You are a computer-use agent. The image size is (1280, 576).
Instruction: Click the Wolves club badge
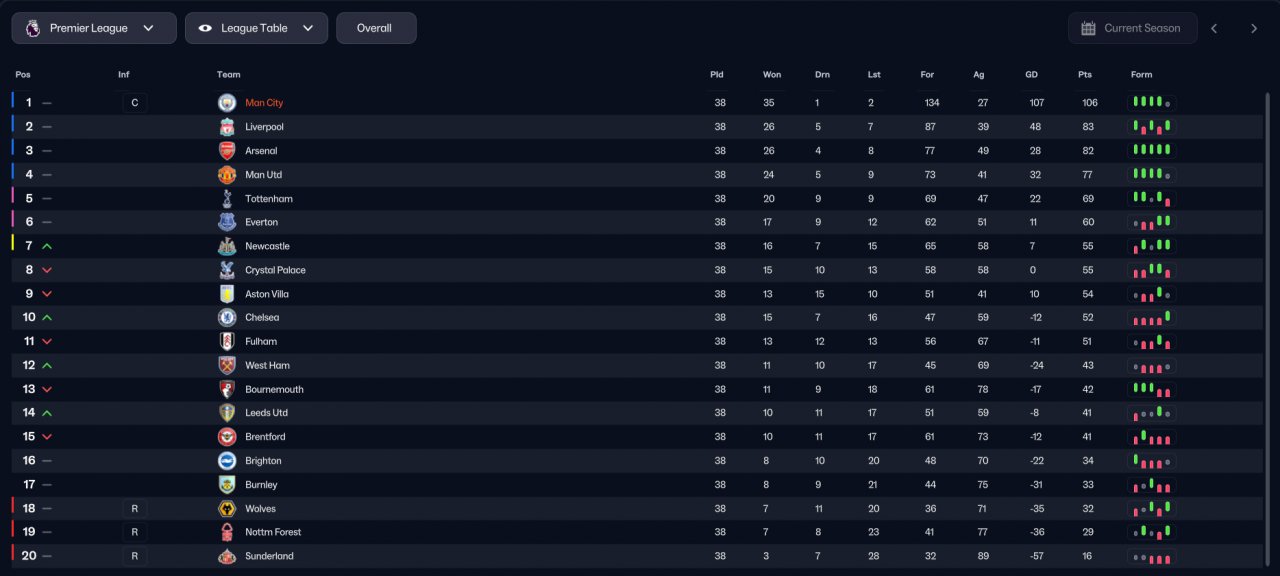click(227, 508)
